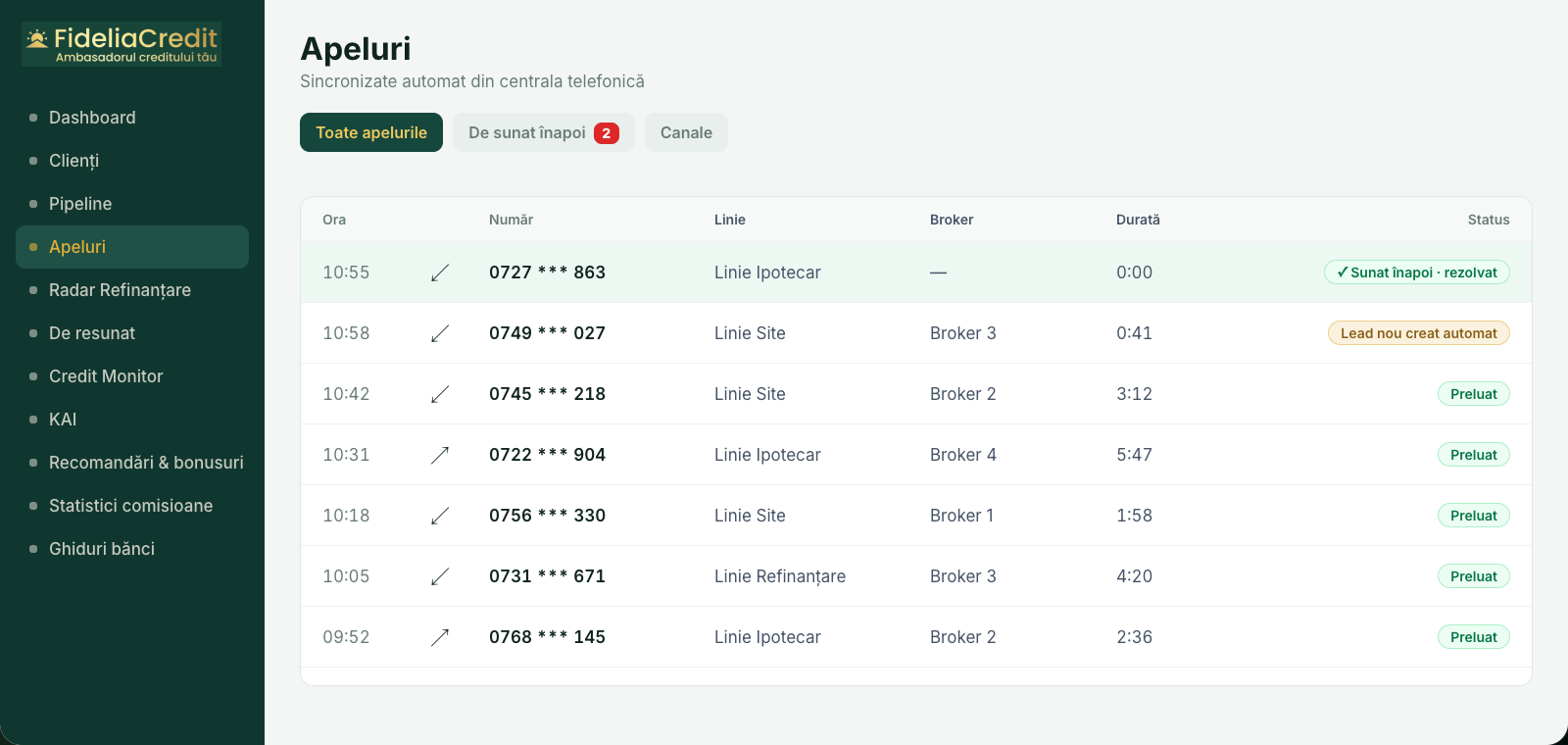
Task: Select Apeluri in the sidebar
Action: coord(132,247)
